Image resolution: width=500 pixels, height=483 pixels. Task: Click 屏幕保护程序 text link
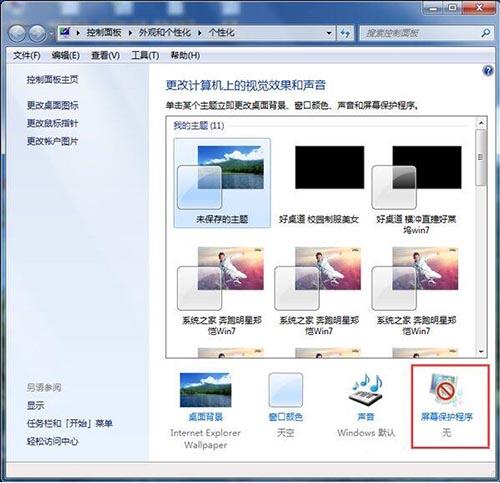coord(447,417)
